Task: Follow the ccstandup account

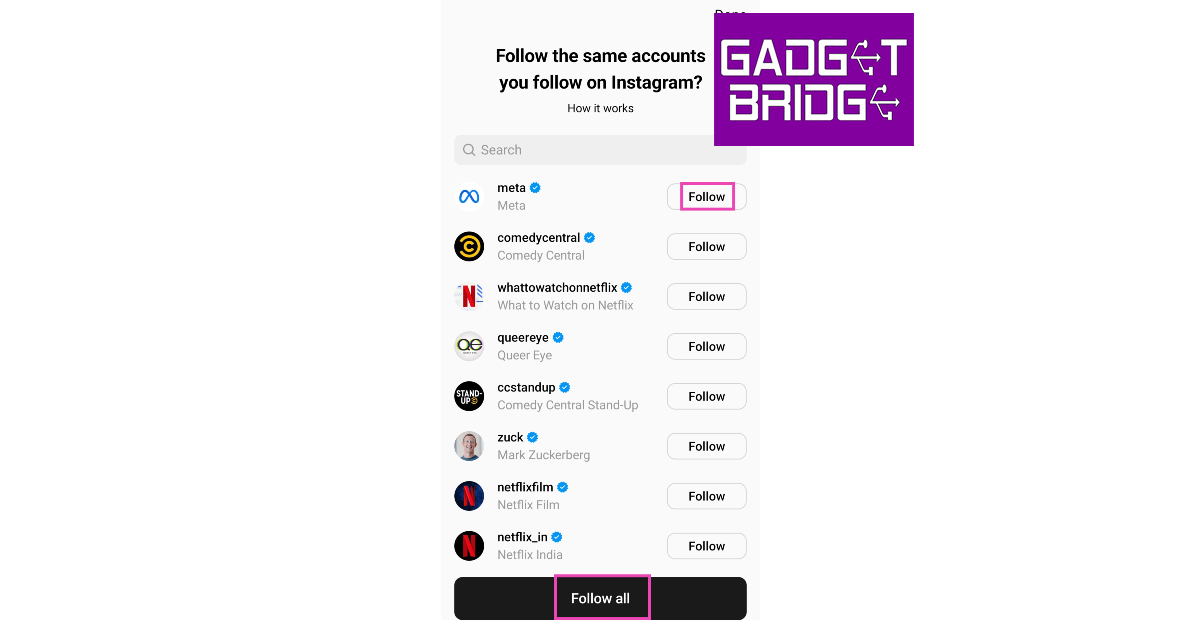Action: click(707, 397)
